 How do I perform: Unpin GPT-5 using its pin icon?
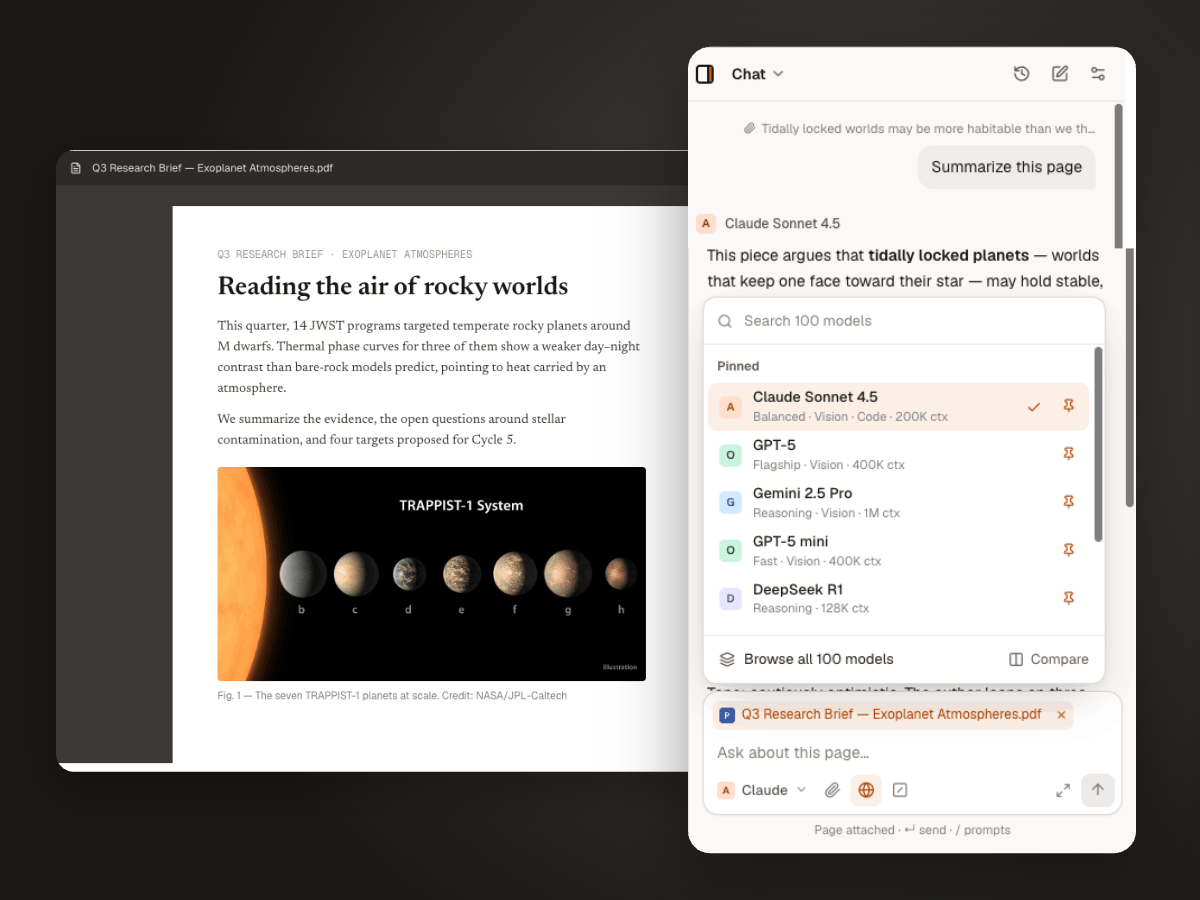coord(1069,454)
